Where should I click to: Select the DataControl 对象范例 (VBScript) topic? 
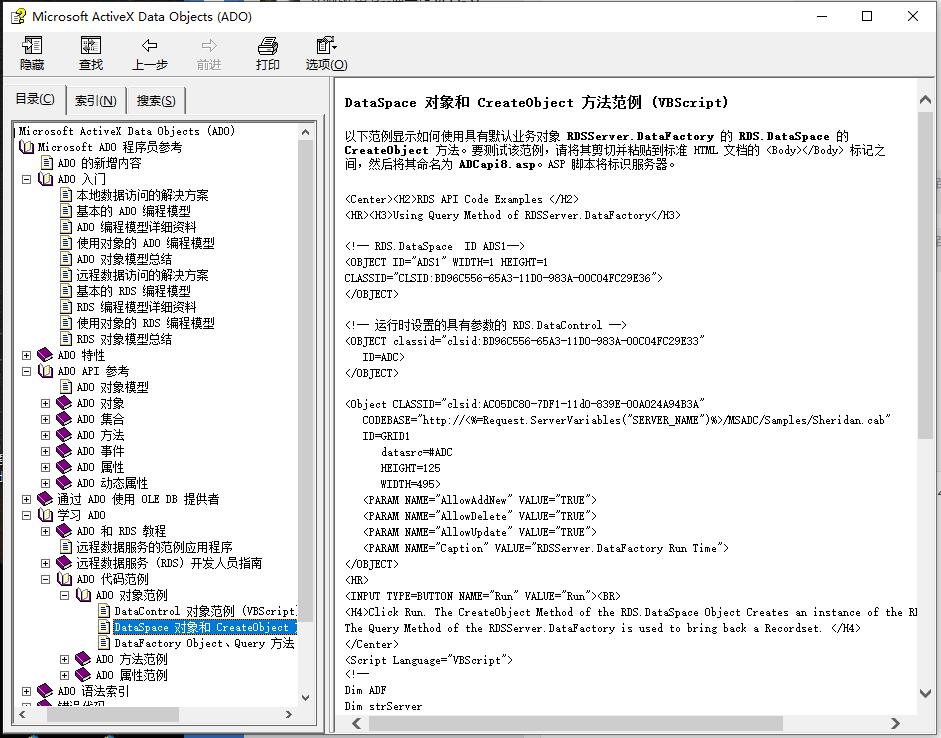click(205, 611)
